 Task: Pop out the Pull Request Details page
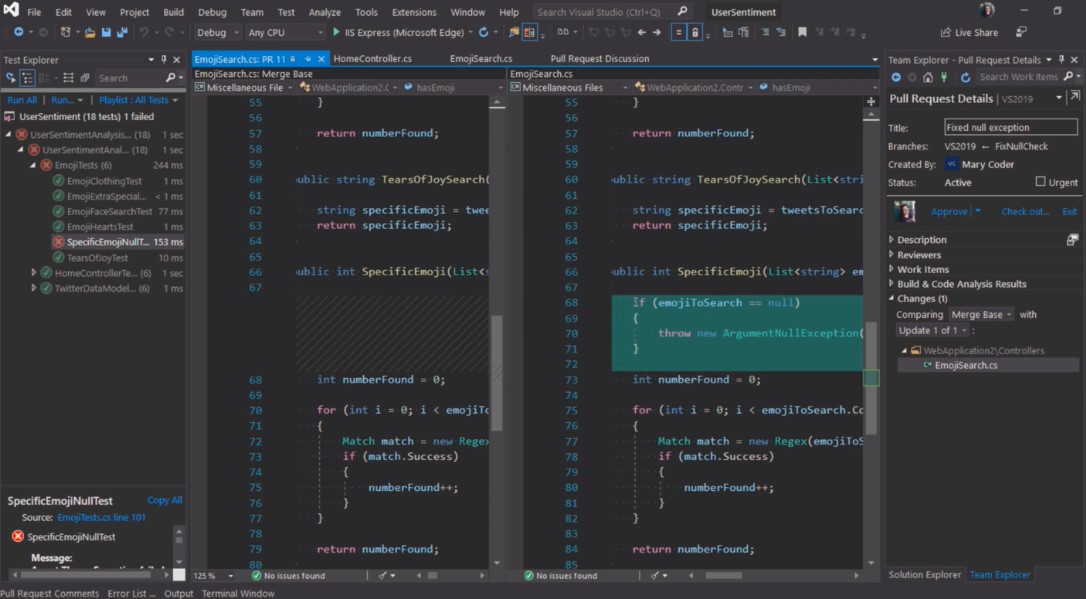(x=1074, y=98)
